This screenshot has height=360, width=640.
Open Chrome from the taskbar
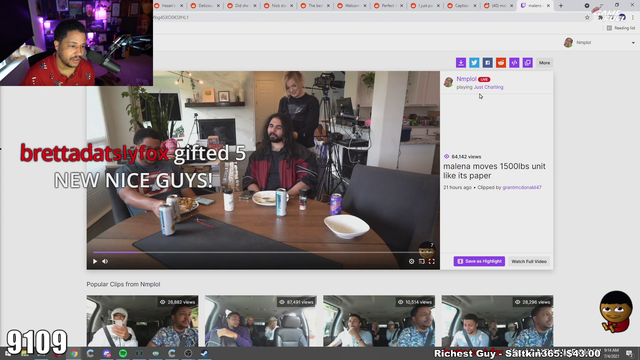74,353
